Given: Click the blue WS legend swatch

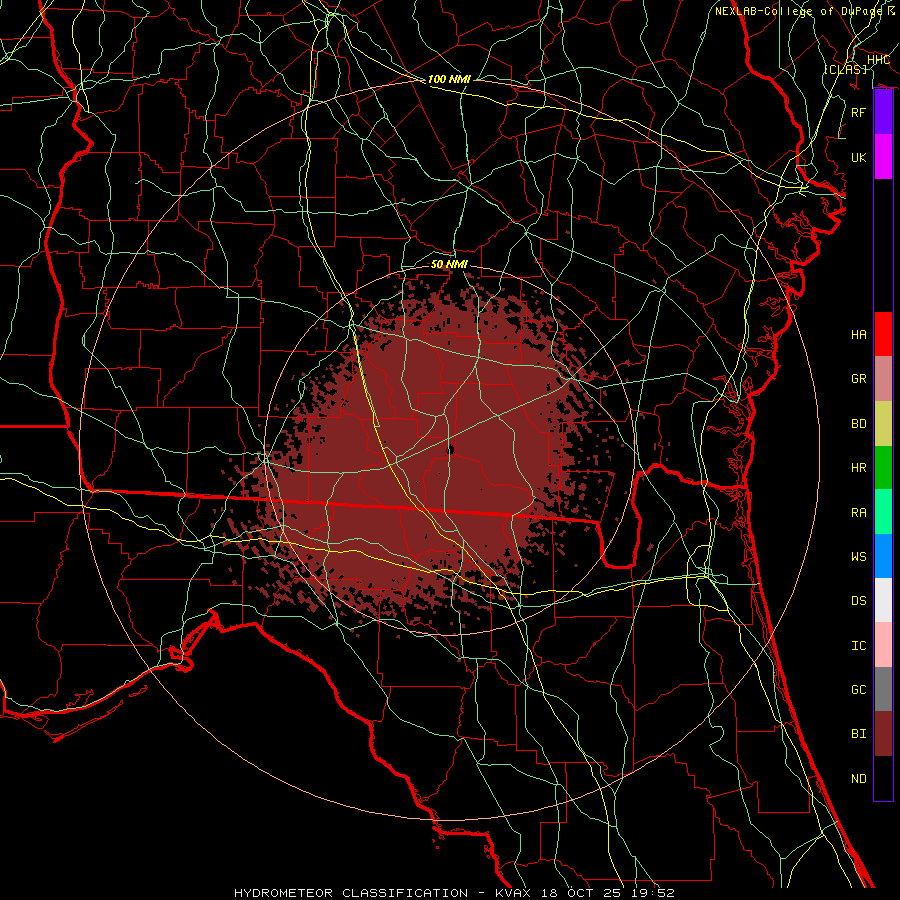Looking at the screenshot, I should coord(883,556).
